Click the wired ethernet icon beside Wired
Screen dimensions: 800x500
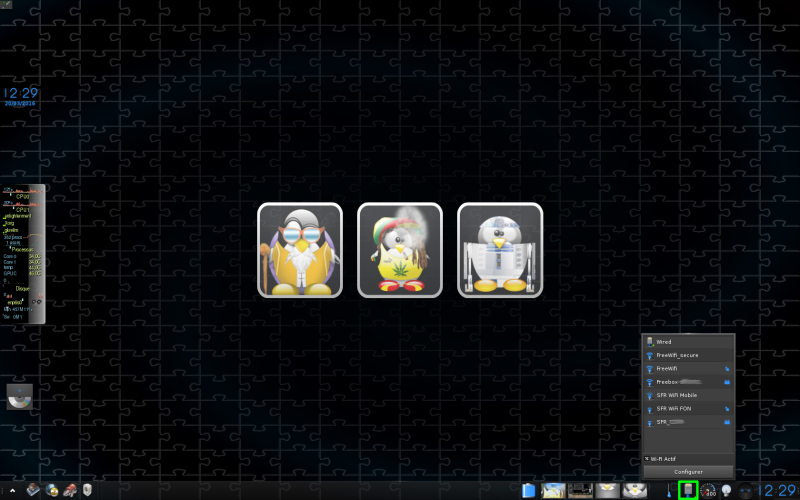[x=650, y=342]
